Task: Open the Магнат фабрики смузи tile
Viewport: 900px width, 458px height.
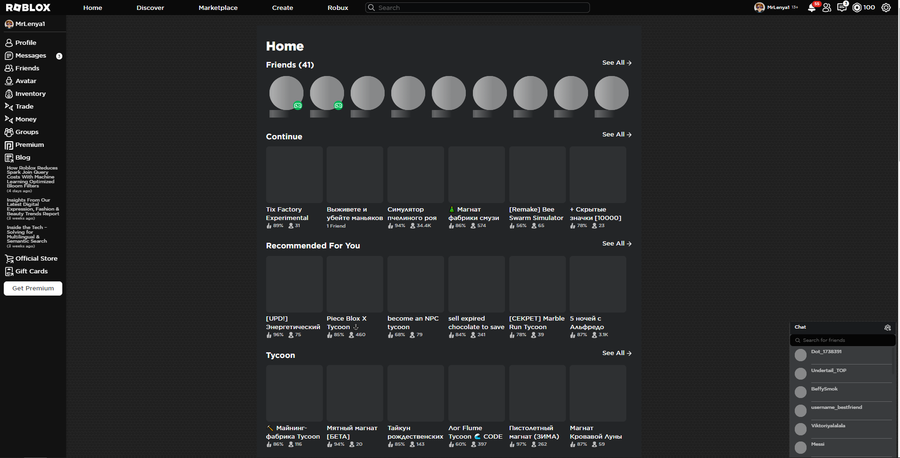Action: pos(476,188)
